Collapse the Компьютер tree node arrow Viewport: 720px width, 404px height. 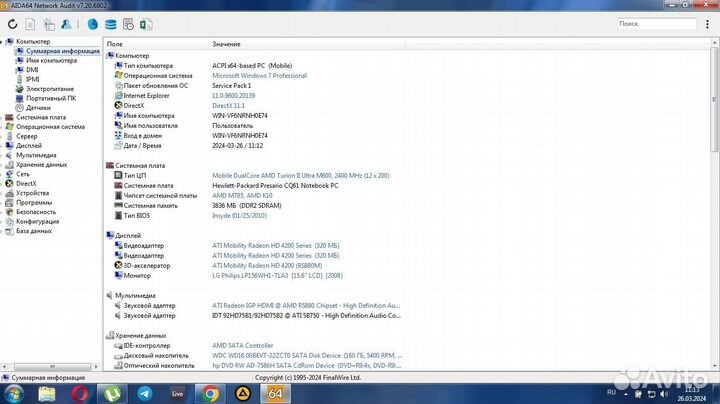click(2, 42)
